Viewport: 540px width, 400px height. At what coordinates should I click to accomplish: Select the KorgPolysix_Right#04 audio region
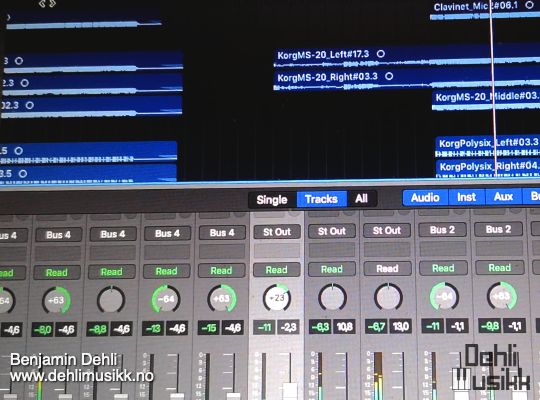coord(488,169)
